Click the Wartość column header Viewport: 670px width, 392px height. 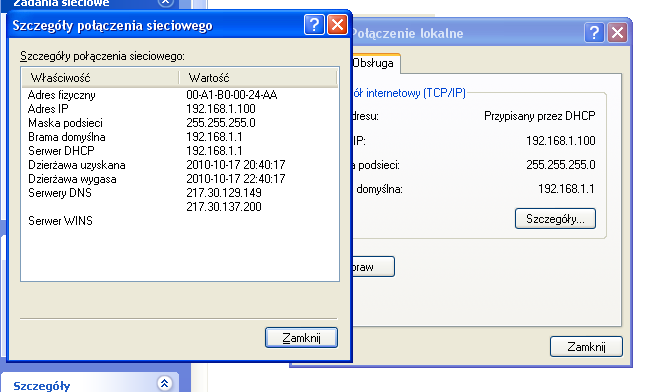click(258, 78)
